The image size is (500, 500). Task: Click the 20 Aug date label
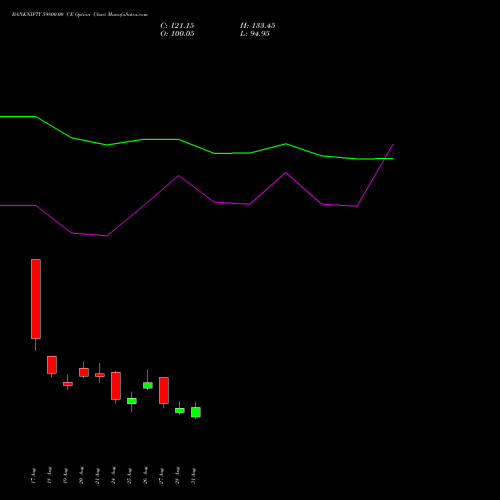(x=81, y=476)
